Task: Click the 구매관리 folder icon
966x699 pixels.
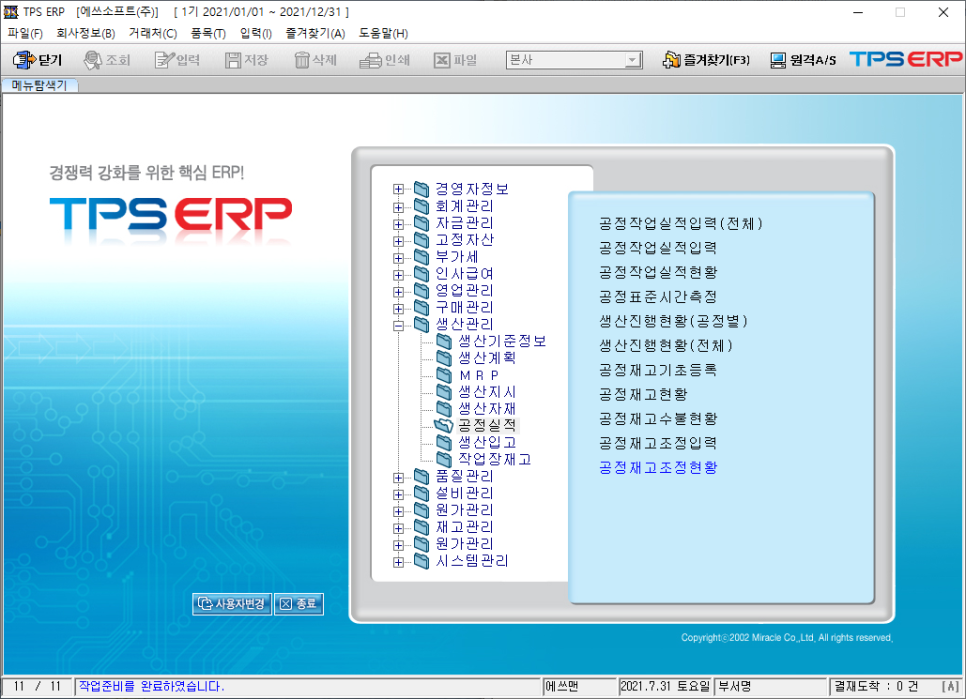Action: (x=421, y=307)
